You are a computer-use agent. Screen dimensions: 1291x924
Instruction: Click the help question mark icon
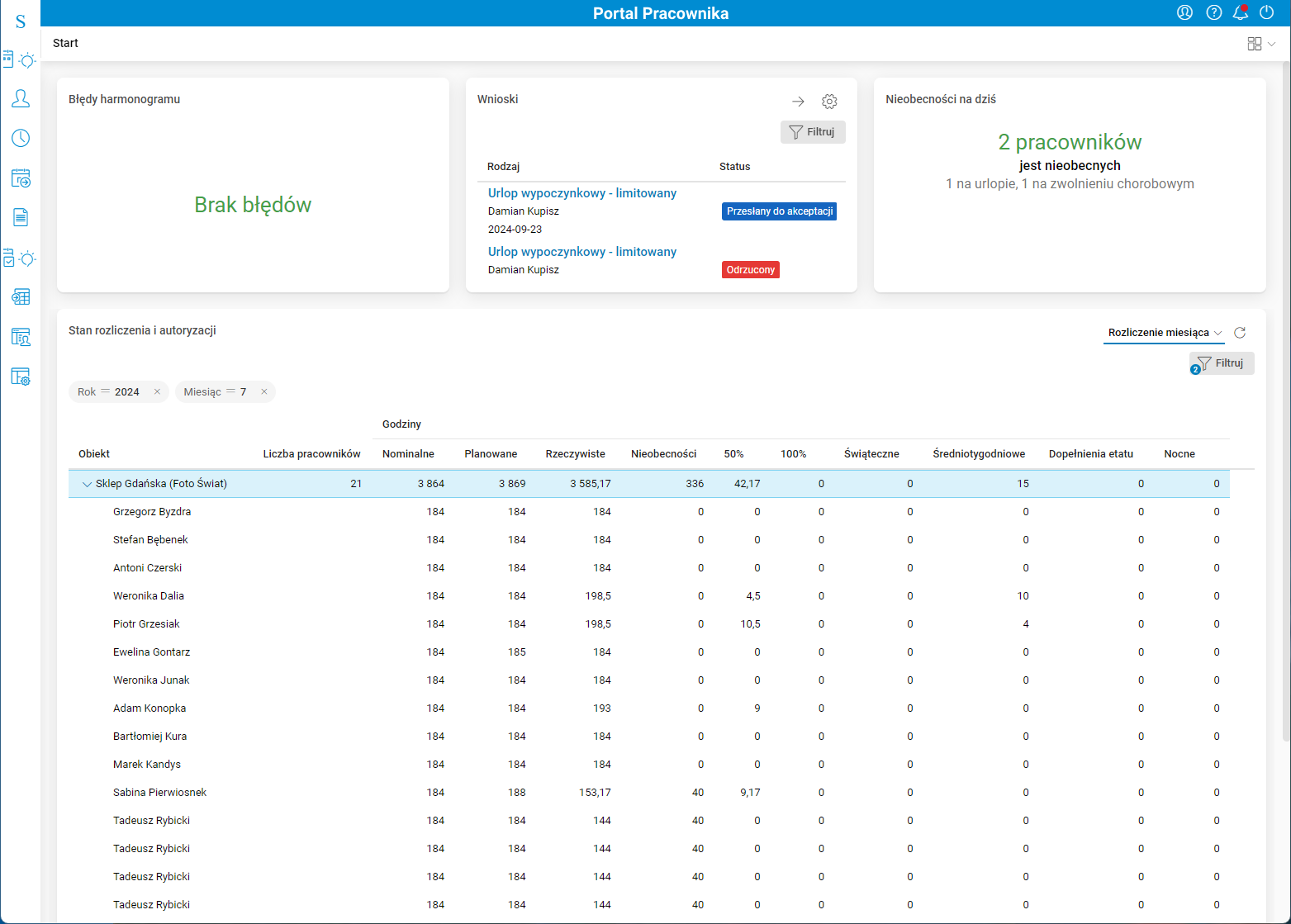[1213, 12]
